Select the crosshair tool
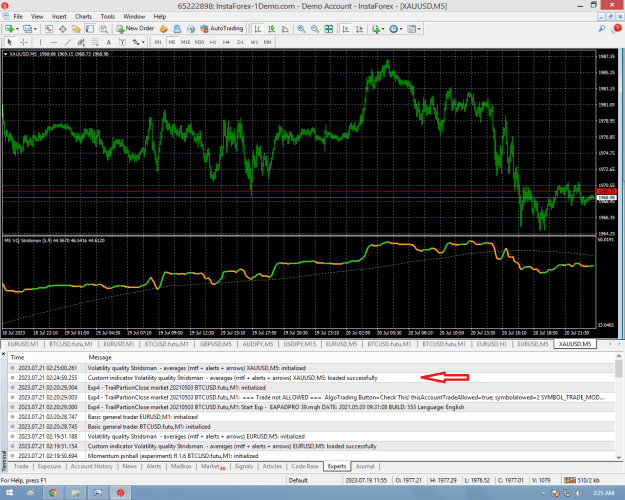The image size is (625, 500). point(24,42)
